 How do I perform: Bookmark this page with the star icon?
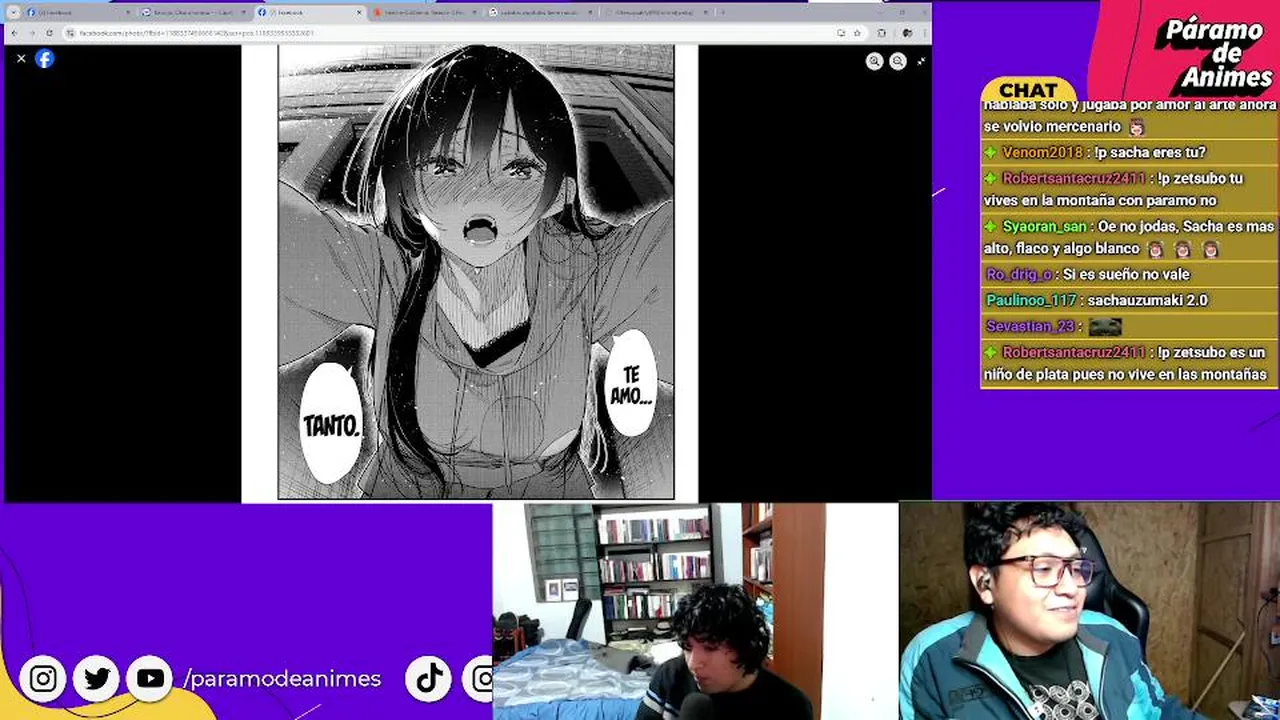pos(857,33)
